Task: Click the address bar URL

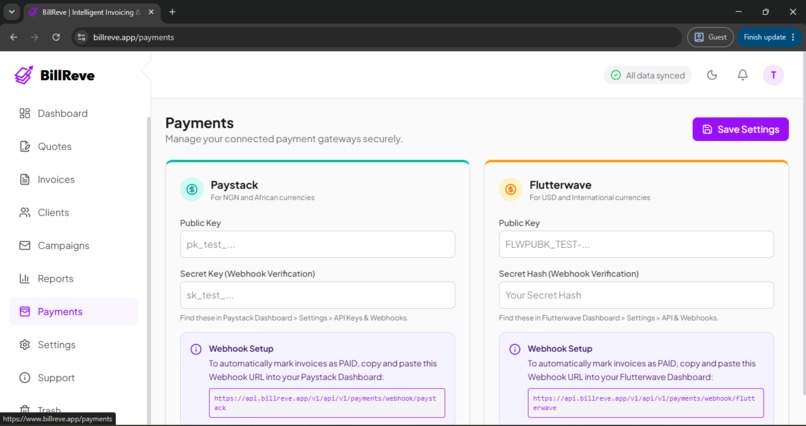Action: pyautogui.click(x=134, y=37)
